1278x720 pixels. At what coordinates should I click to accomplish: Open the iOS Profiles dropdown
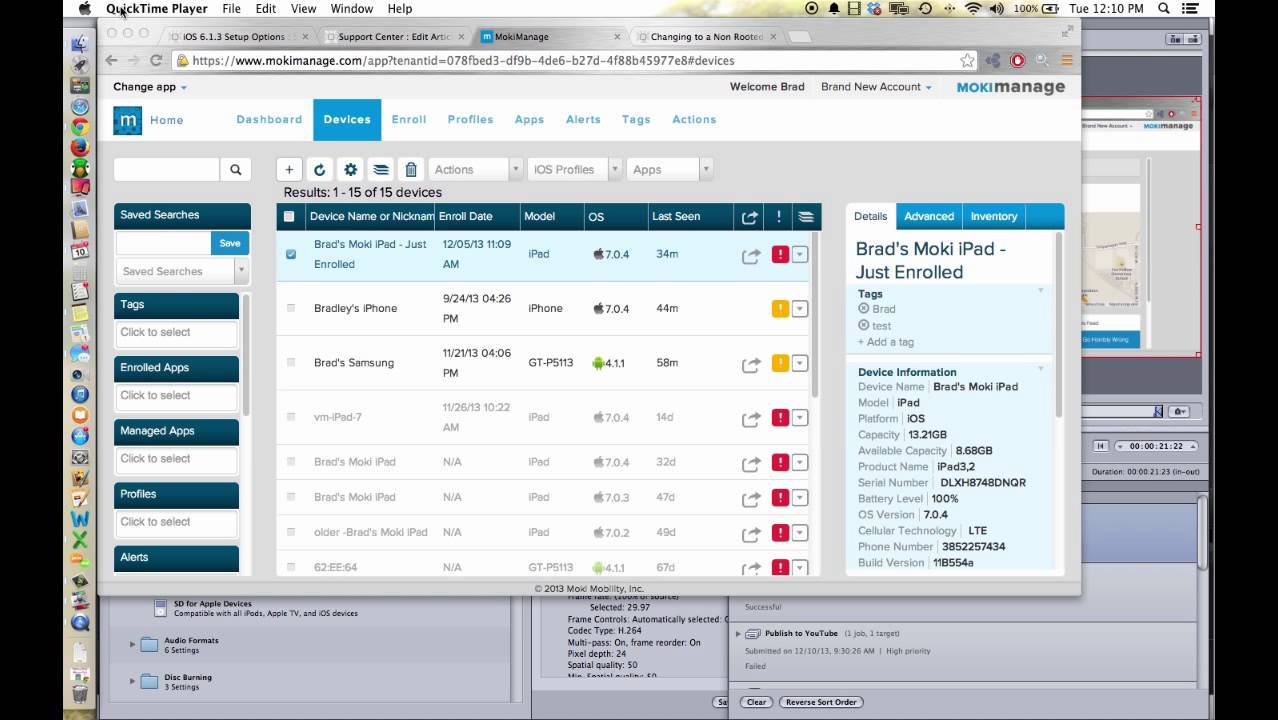(x=575, y=170)
